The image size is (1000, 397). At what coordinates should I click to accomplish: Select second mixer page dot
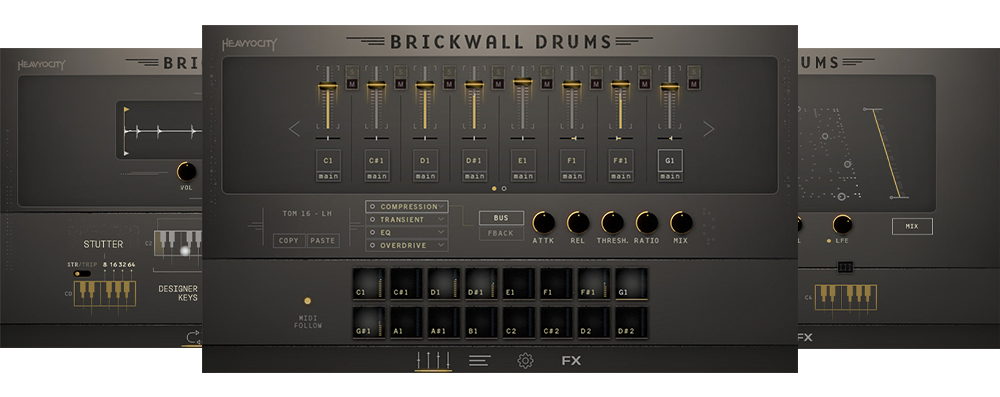pyautogui.click(x=504, y=188)
